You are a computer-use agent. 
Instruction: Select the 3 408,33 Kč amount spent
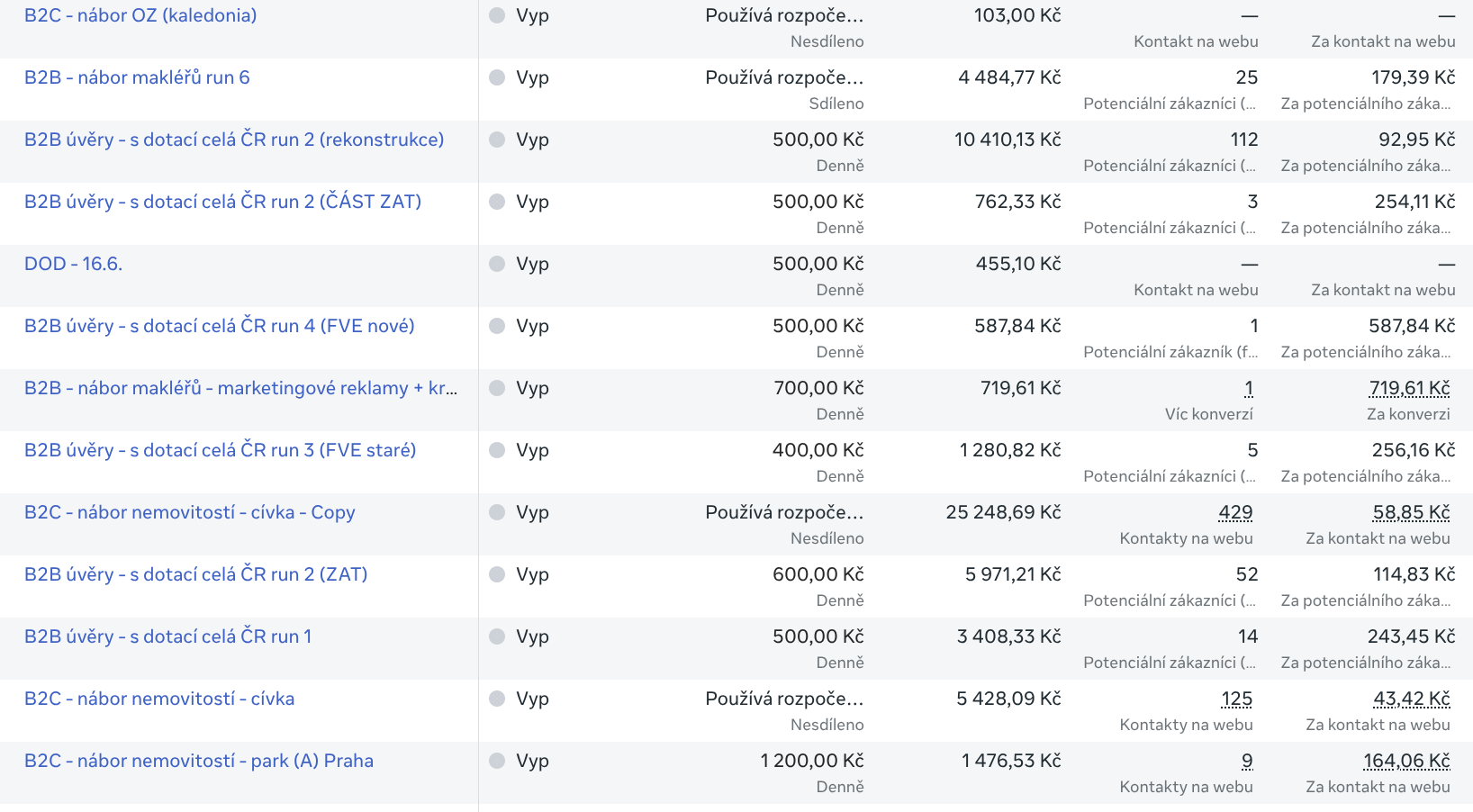pos(1008,636)
